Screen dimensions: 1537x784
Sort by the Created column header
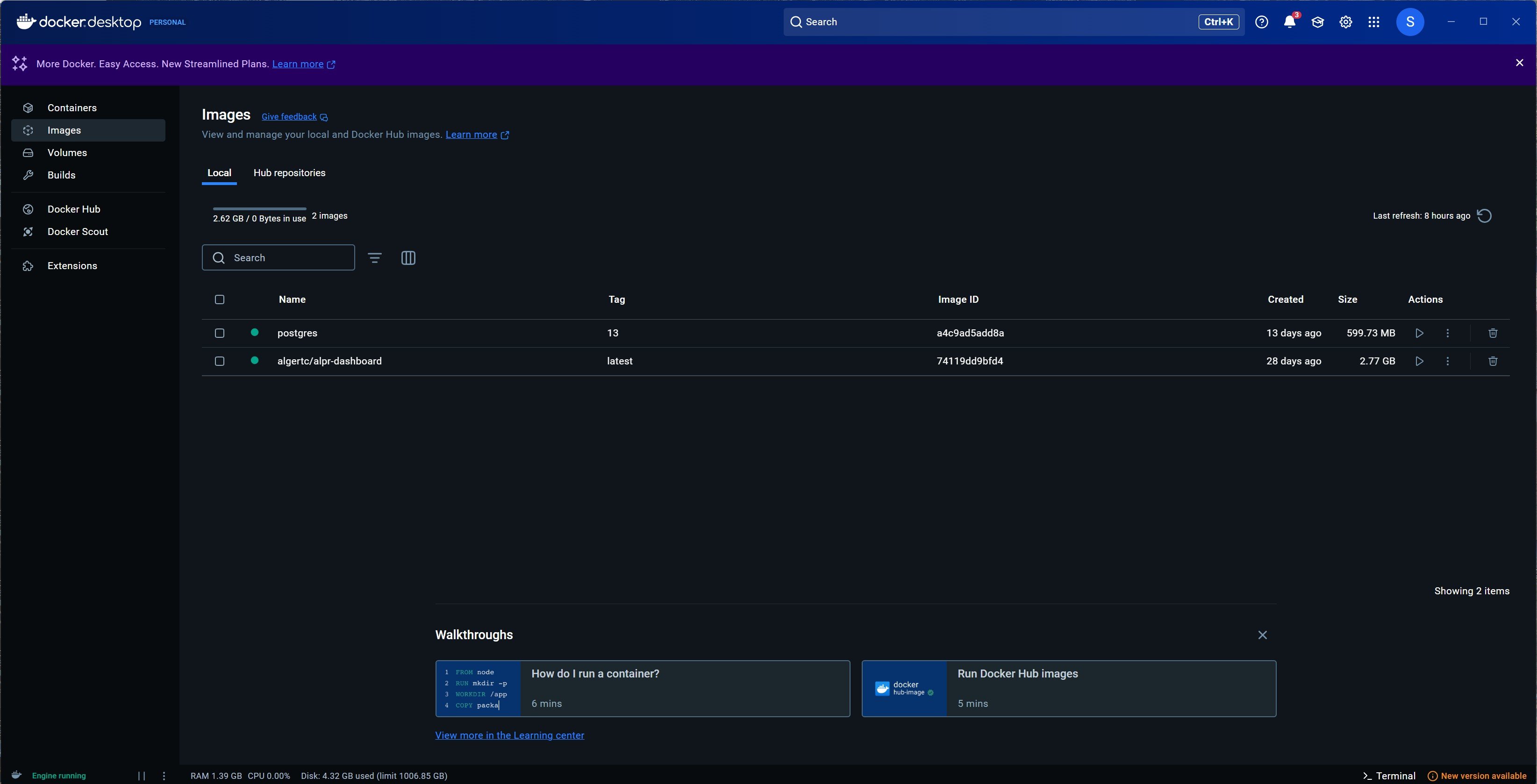click(x=1285, y=299)
